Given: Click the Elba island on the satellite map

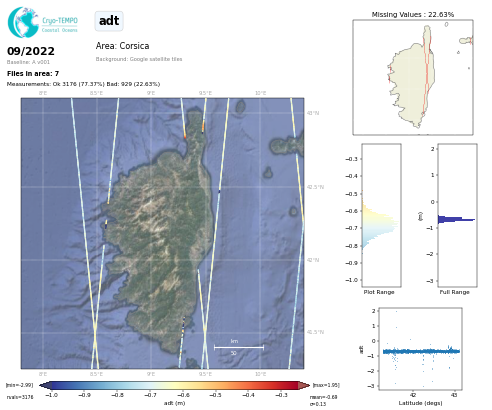Looking at the screenshot, I should pyautogui.click(x=287, y=146).
